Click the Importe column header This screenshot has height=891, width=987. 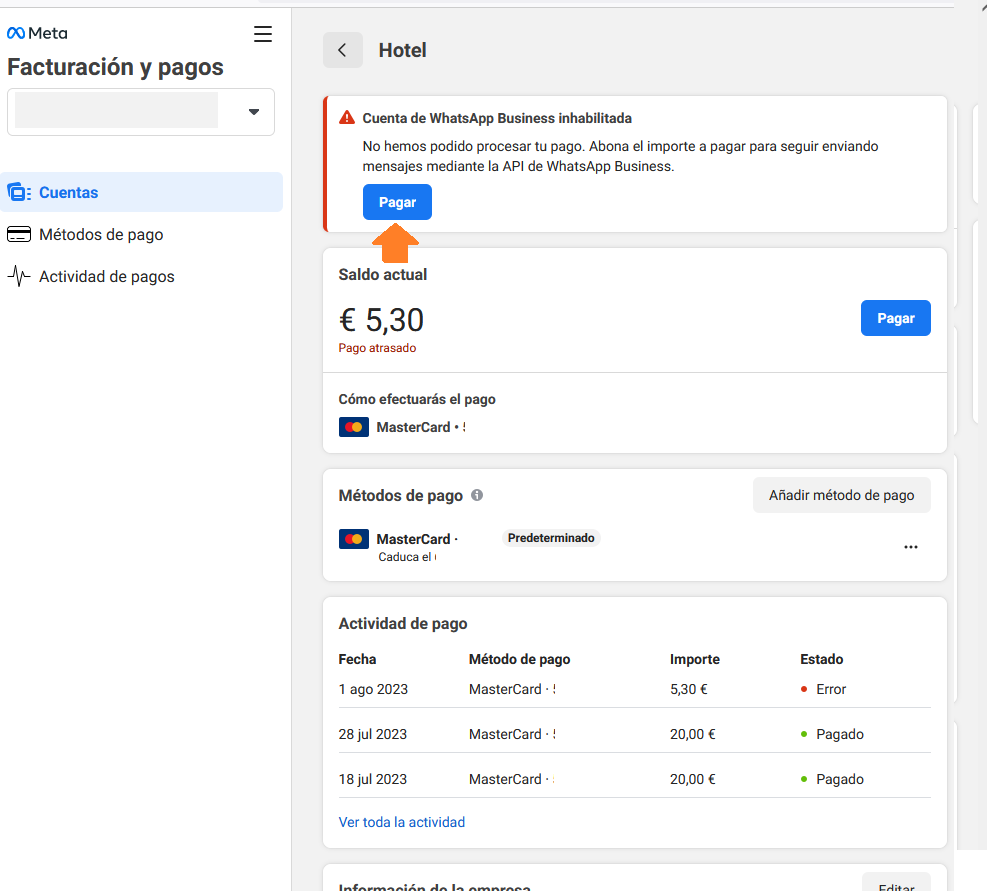coord(695,659)
